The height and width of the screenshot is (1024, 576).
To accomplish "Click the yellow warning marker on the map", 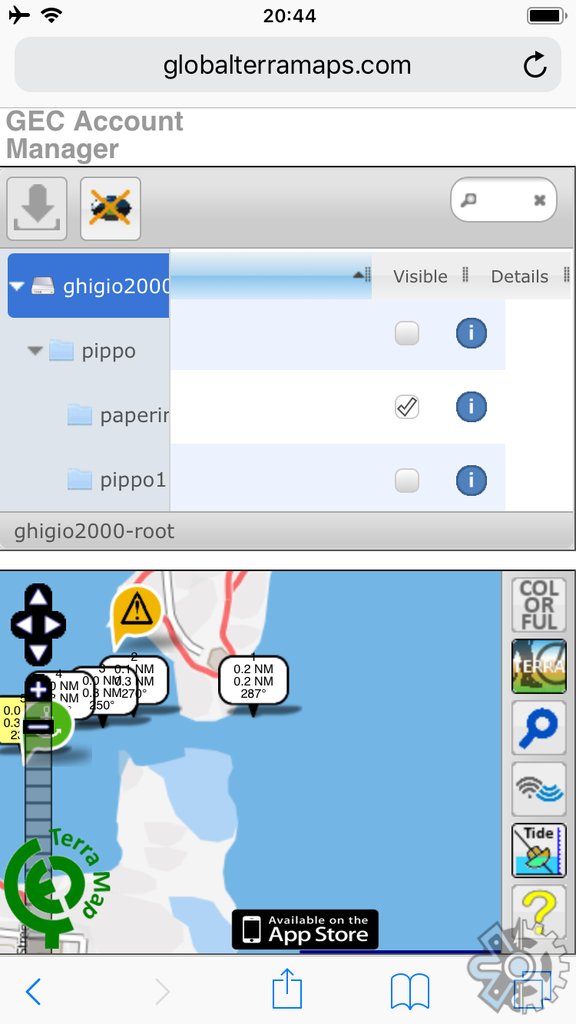I will [x=136, y=611].
